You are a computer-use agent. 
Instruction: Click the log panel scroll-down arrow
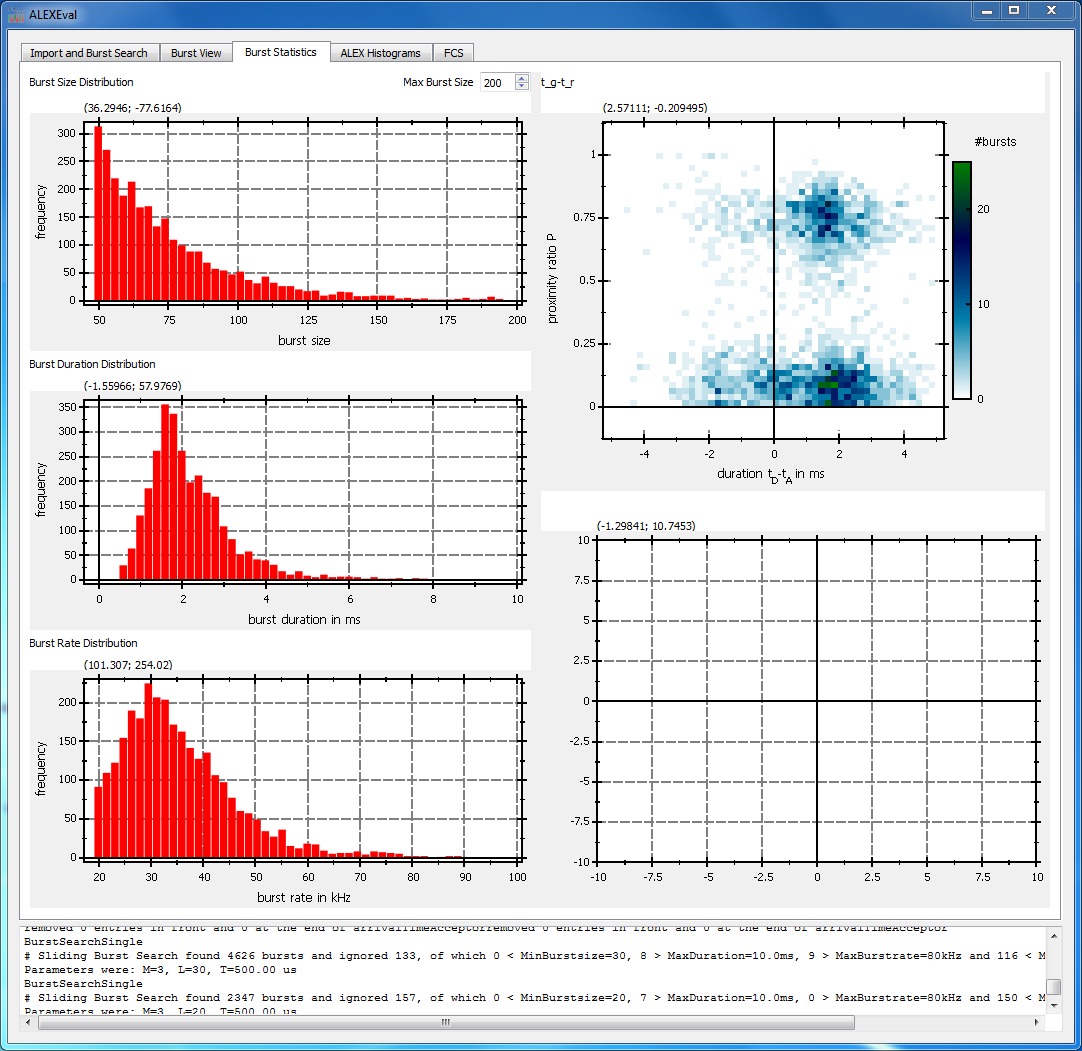pyautogui.click(x=1054, y=1005)
